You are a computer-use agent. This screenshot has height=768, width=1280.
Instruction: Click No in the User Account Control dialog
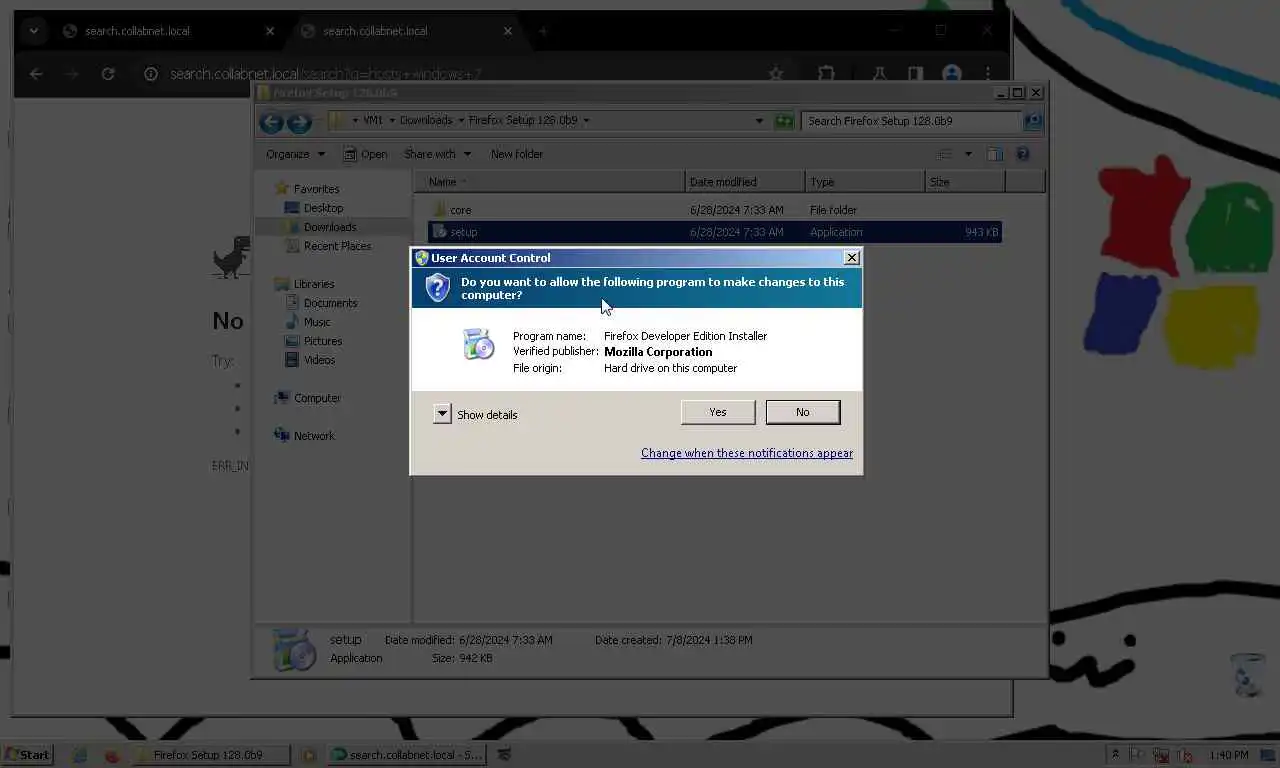802,412
